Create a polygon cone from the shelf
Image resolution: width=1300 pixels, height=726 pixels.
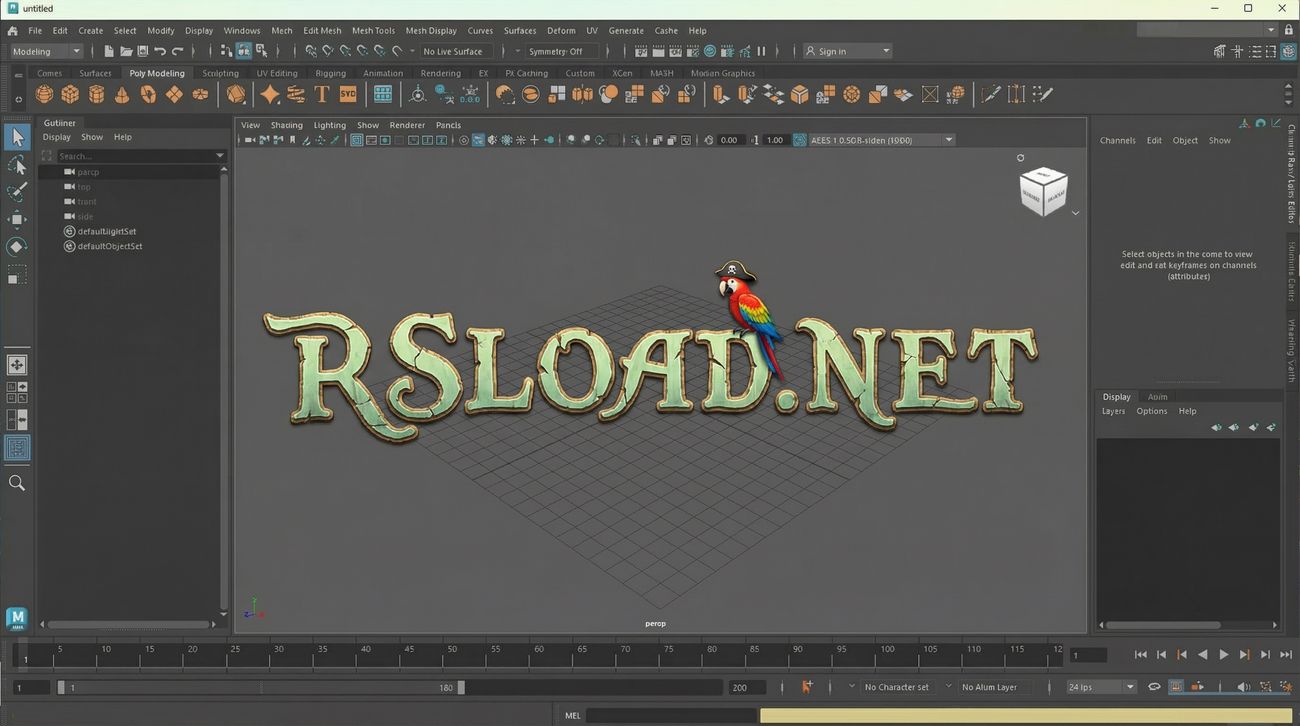(x=122, y=94)
